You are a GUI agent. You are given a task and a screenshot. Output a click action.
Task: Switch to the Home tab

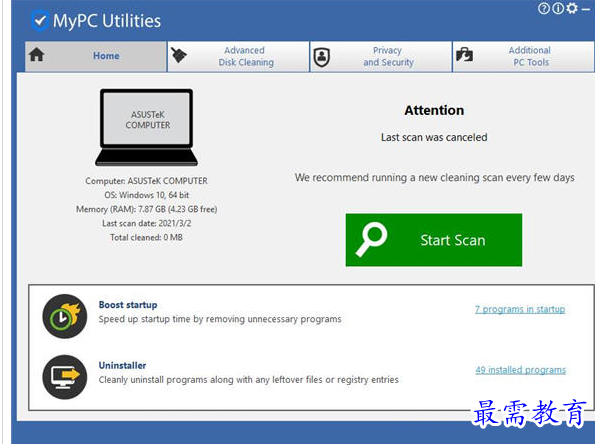(96, 56)
